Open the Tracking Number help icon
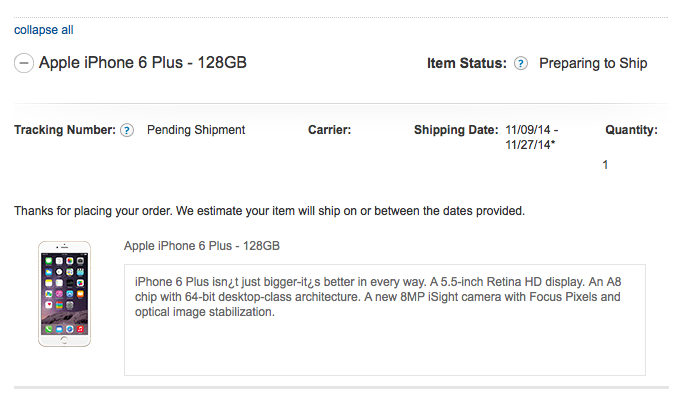This screenshot has height=405, width=690. (127, 130)
